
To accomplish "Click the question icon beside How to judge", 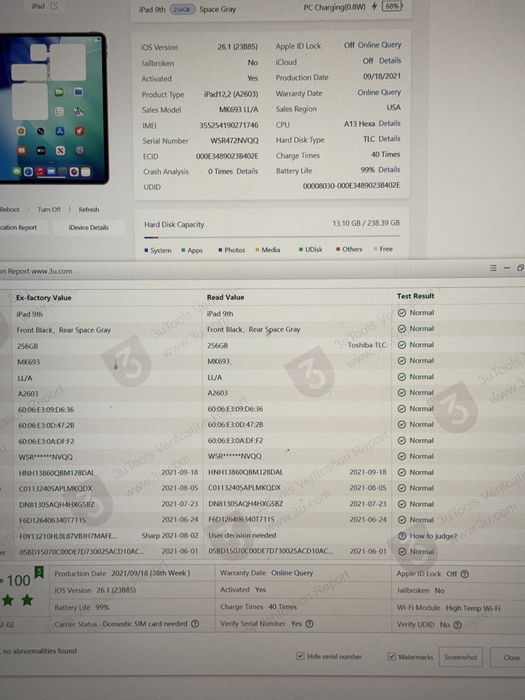I will [402, 536].
